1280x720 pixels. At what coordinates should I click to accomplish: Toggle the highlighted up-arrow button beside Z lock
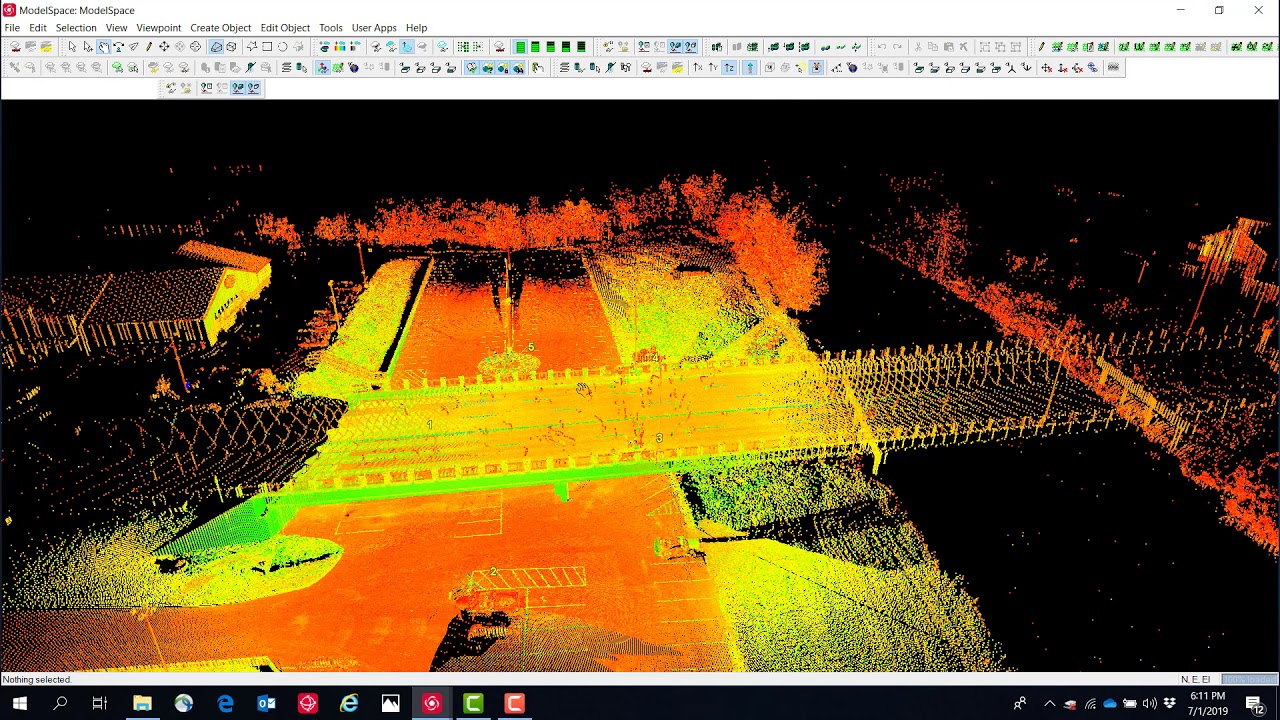coord(749,68)
